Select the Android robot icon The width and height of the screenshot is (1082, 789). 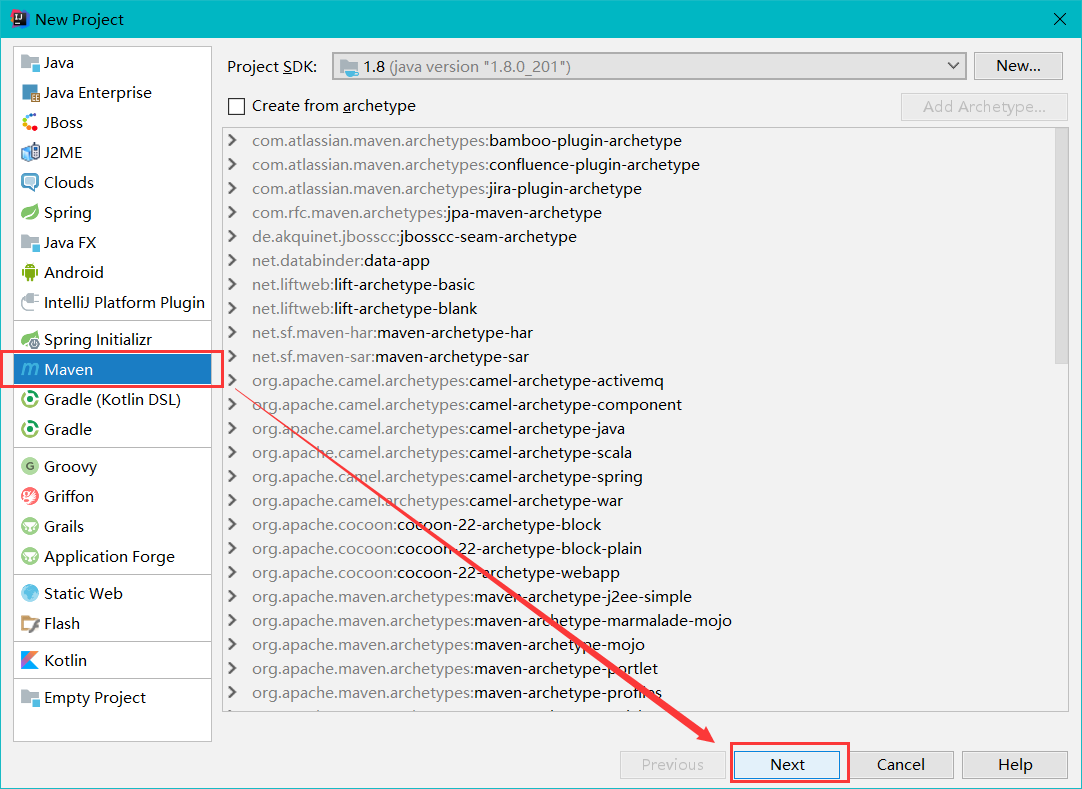click(x=30, y=273)
